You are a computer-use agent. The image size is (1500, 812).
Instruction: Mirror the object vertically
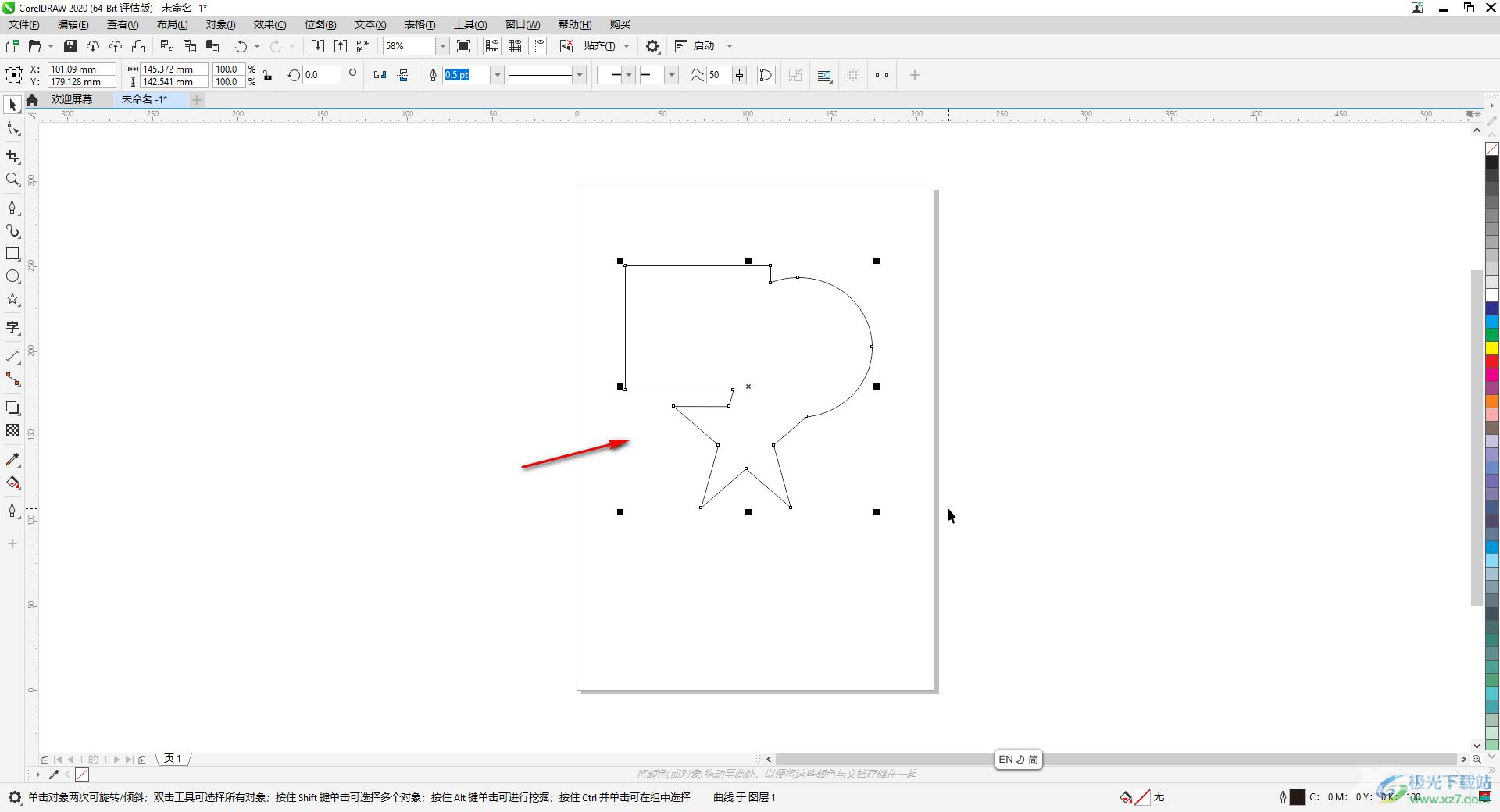point(403,75)
